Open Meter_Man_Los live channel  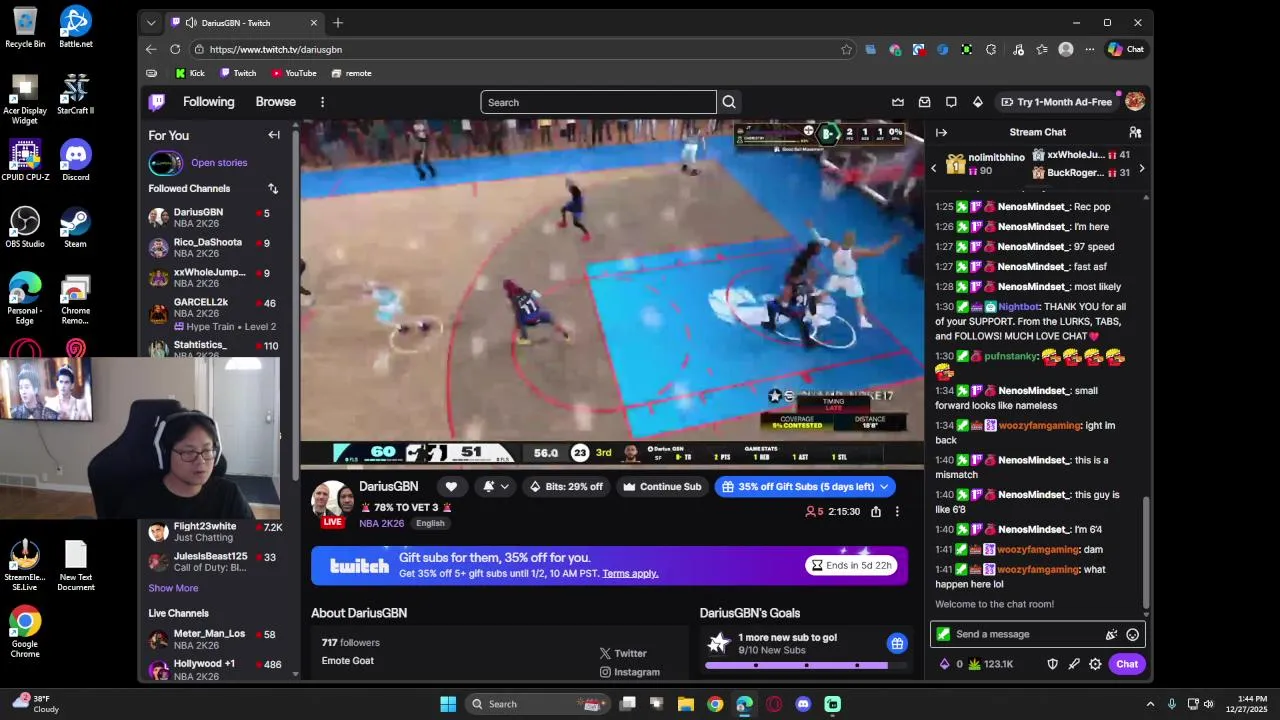tap(214, 640)
